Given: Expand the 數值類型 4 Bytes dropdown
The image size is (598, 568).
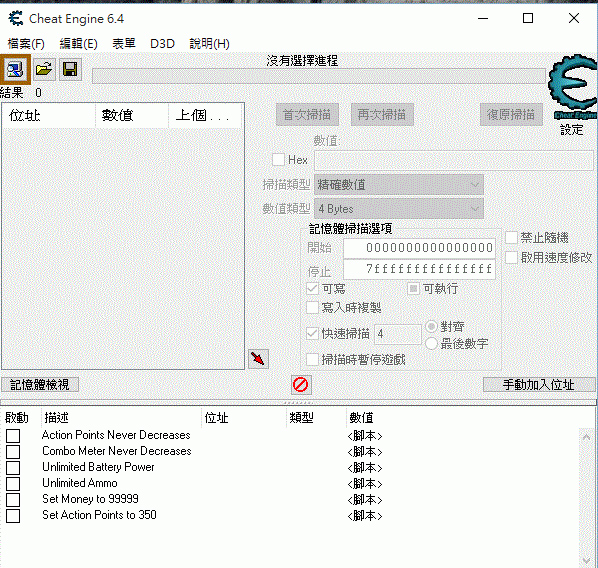Looking at the screenshot, I should pos(399,209).
